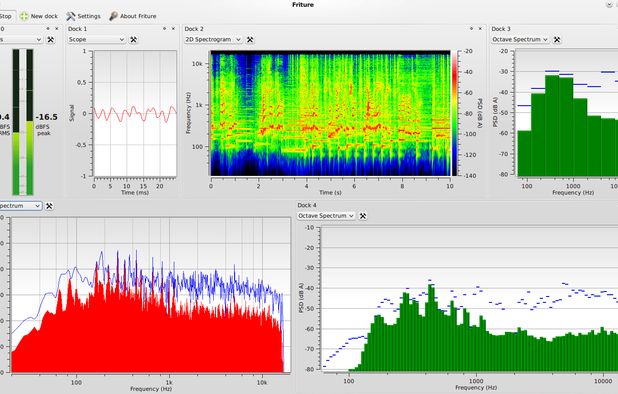Open settings tools icon for the bottom-left Spectrum dock
Viewport: 618px width, 394px height.
pyautogui.click(x=49, y=206)
